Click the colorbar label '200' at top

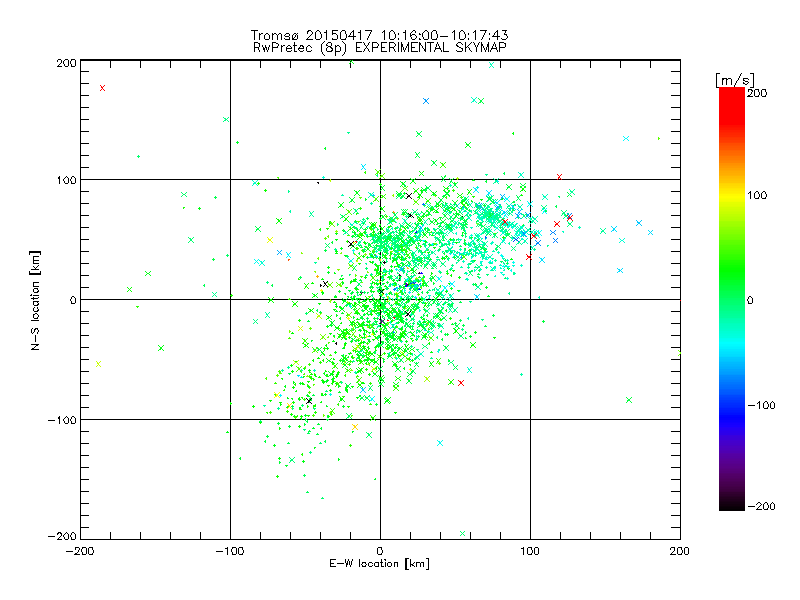point(757,93)
